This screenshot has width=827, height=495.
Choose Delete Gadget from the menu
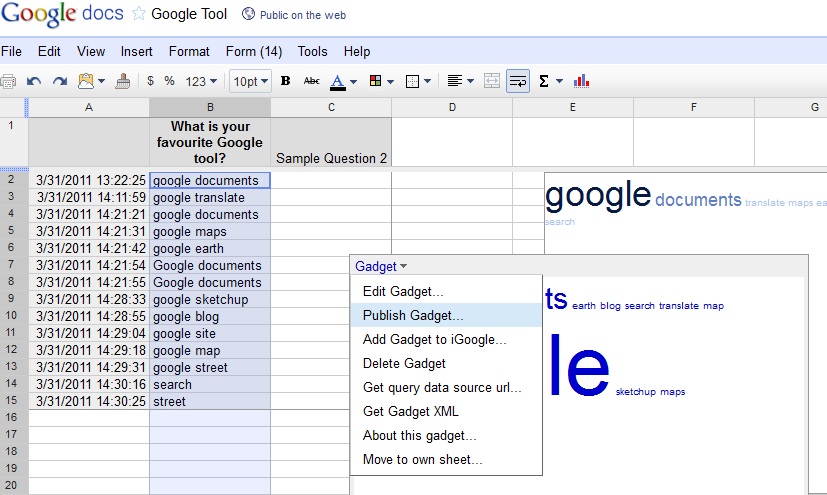pyautogui.click(x=446, y=363)
